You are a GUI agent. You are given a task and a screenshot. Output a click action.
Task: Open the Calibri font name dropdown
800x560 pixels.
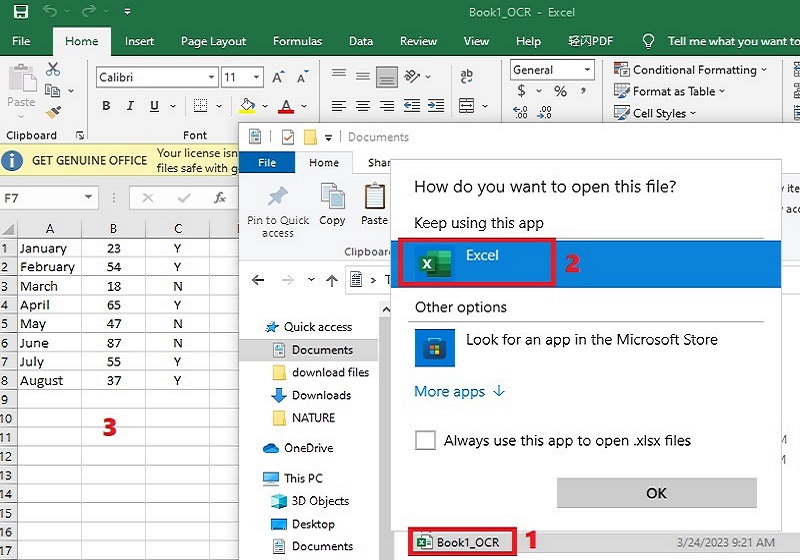pos(211,77)
